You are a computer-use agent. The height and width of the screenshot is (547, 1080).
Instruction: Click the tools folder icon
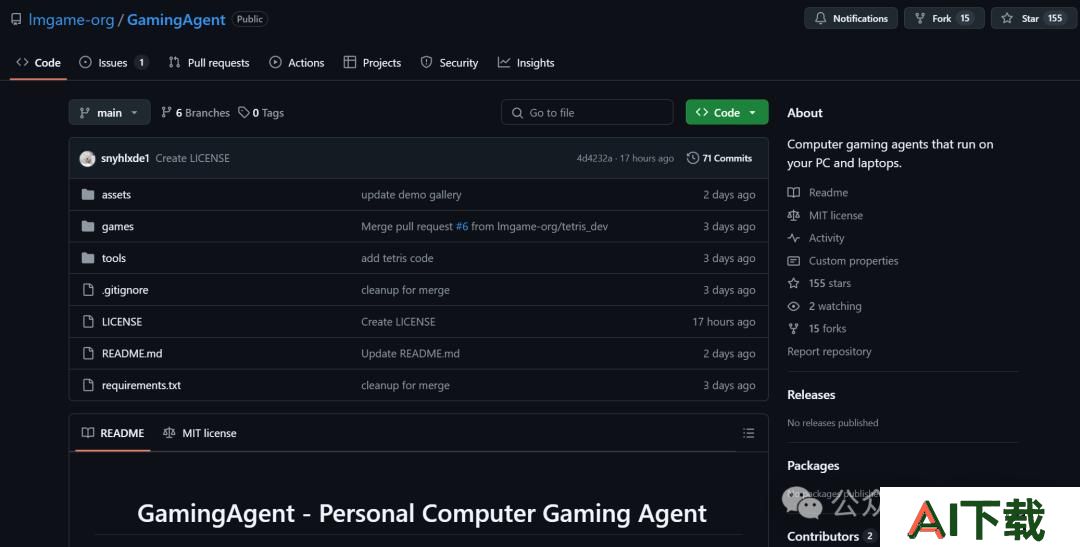(88, 258)
